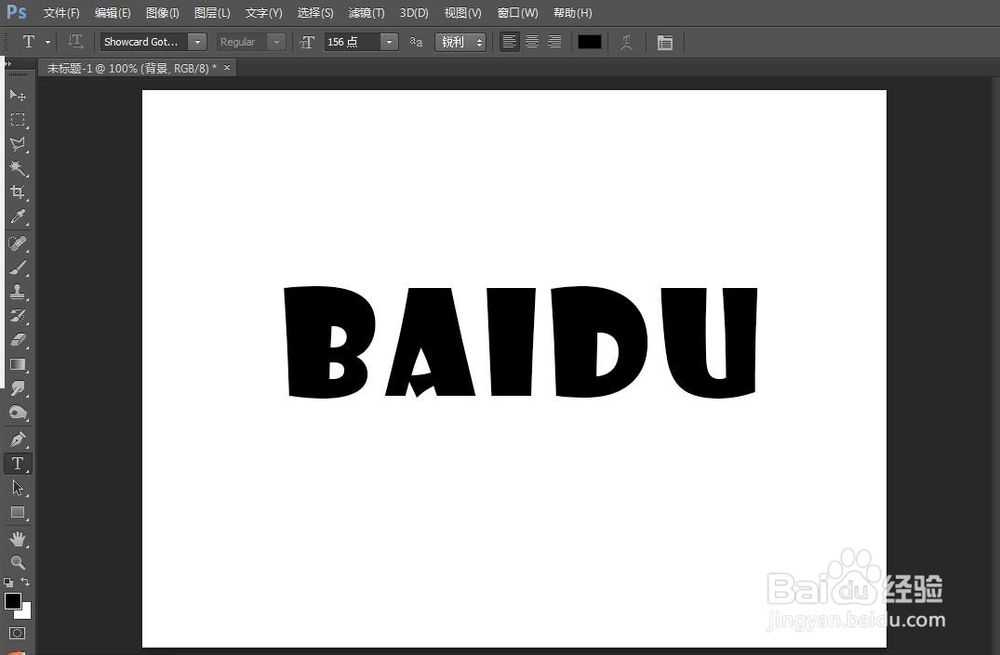
Task: Open the 滤镜(T) menu
Action: click(366, 13)
